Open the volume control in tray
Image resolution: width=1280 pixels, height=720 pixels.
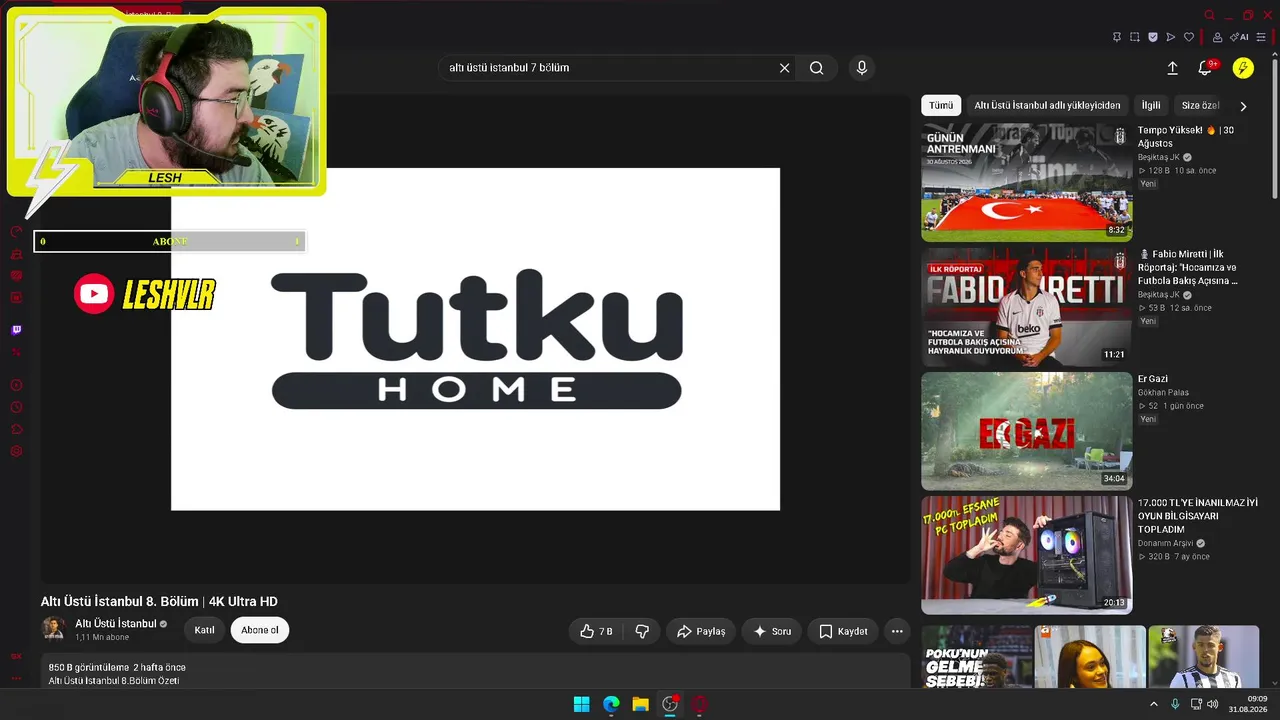(1212, 704)
